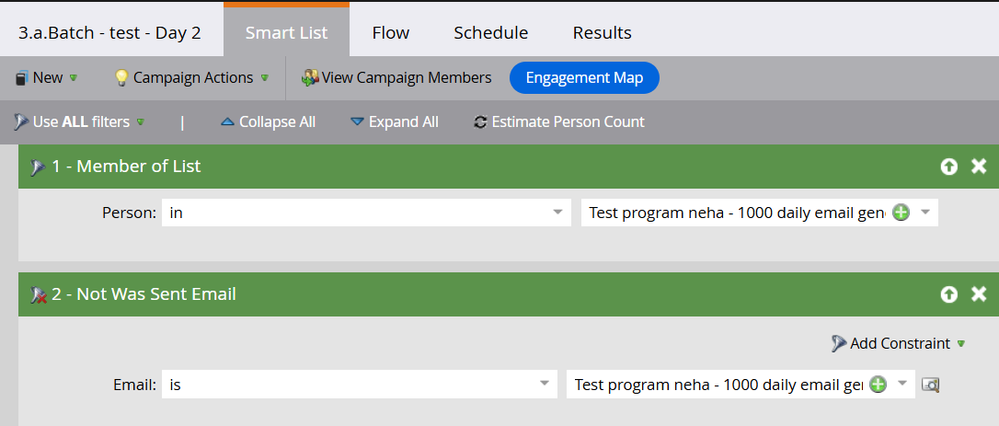Expand the Person operator 'in' dropdown

coord(555,213)
